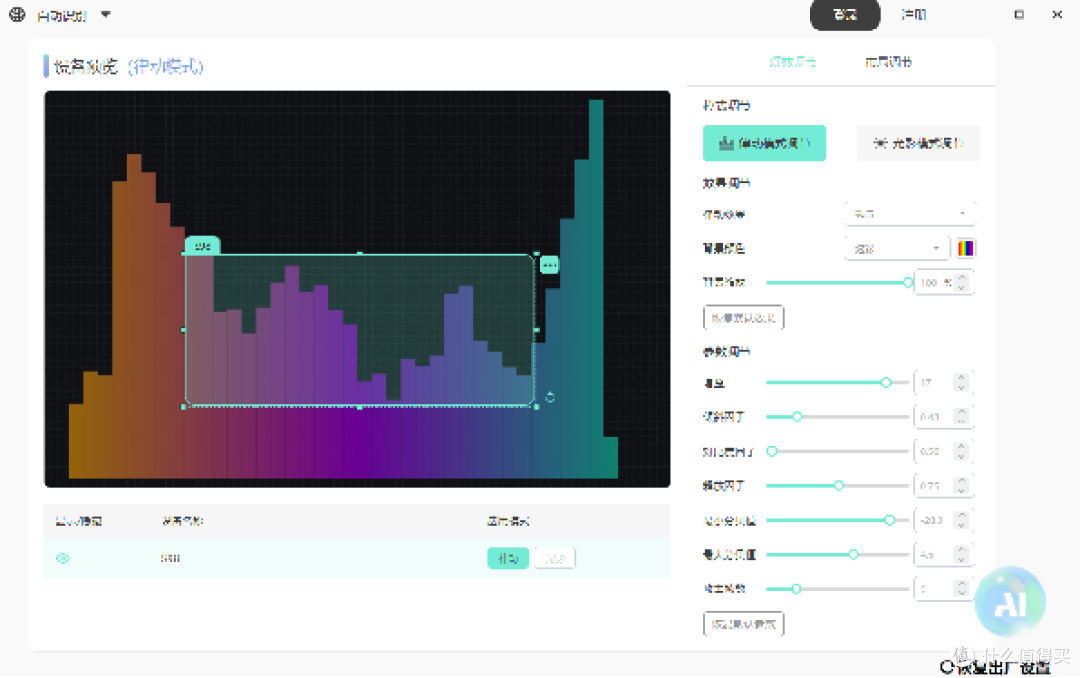Open the background color dropdown beside rainbow swatch
The image size is (1080, 678).
pyautogui.click(x=897, y=249)
